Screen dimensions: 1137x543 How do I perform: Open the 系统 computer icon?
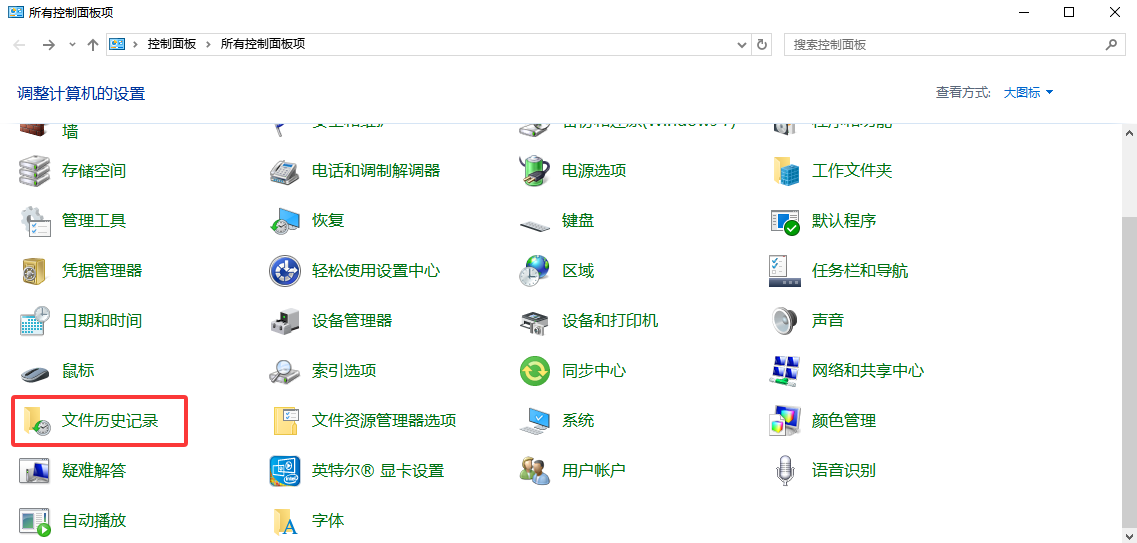tap(534, 420)
